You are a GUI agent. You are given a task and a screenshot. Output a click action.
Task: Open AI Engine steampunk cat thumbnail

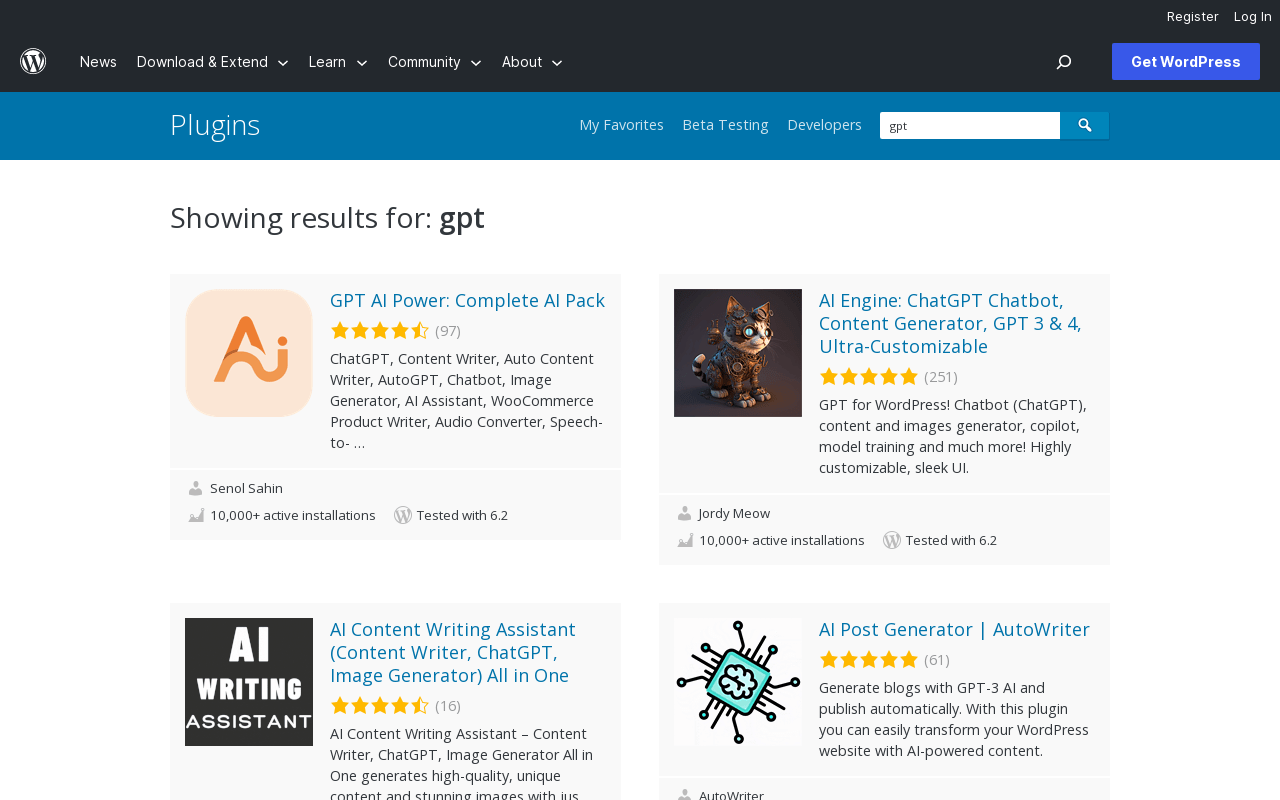[x=738, y=353]
